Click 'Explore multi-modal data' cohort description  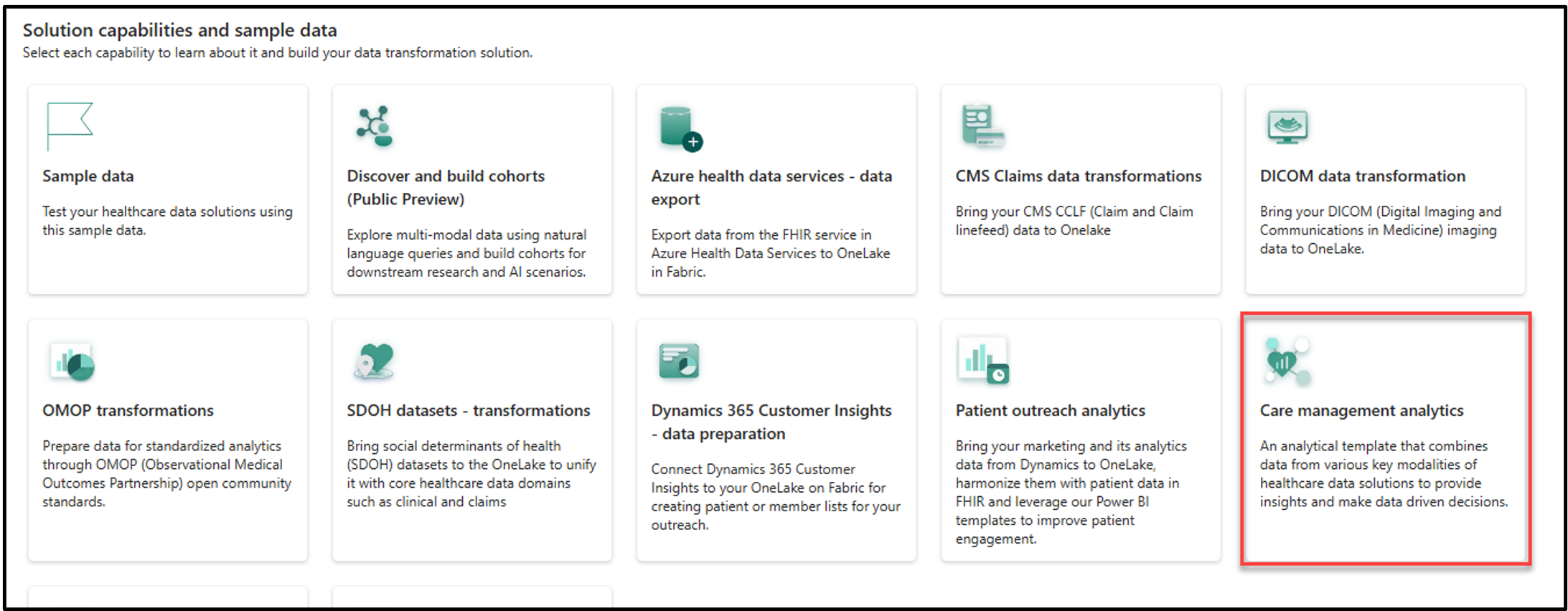pos(466,253)
